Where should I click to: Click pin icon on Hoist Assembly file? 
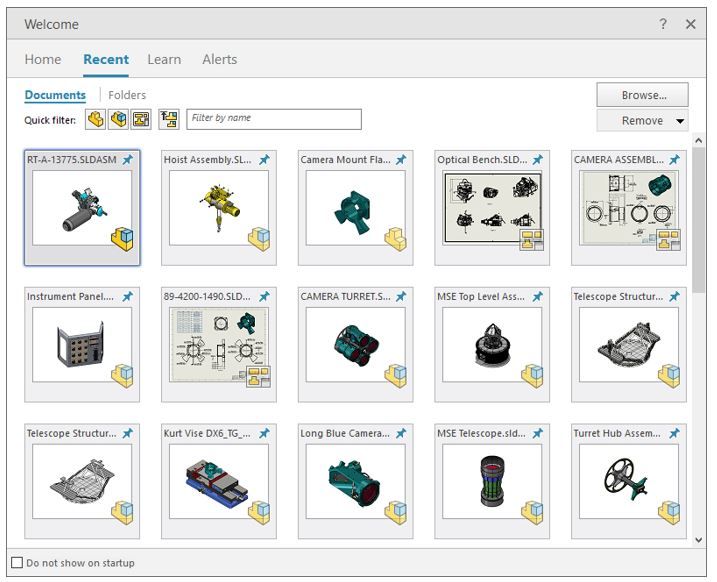(264, 160)
